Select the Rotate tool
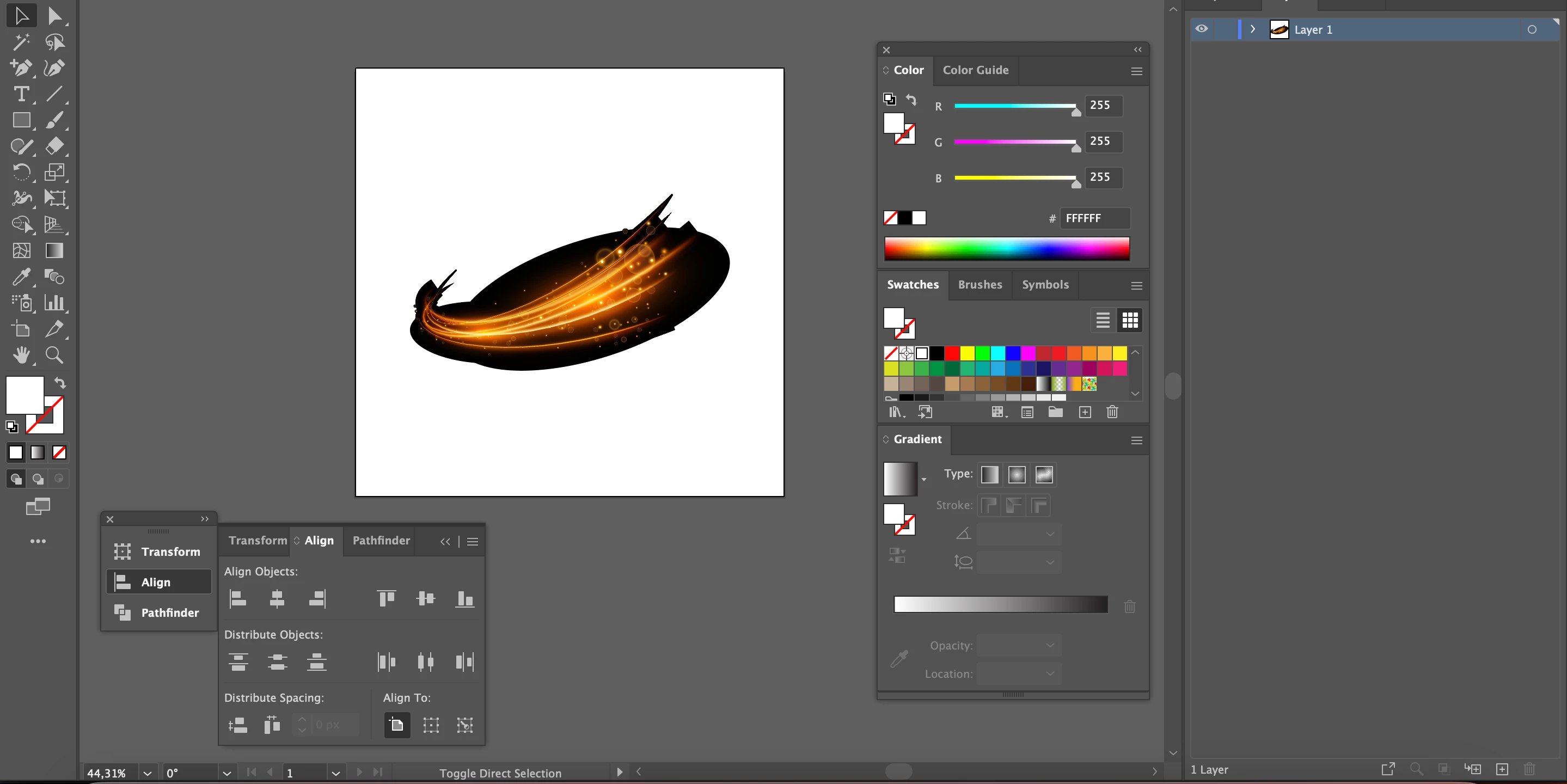The image size is (1567, 784). tap(21, 172)
